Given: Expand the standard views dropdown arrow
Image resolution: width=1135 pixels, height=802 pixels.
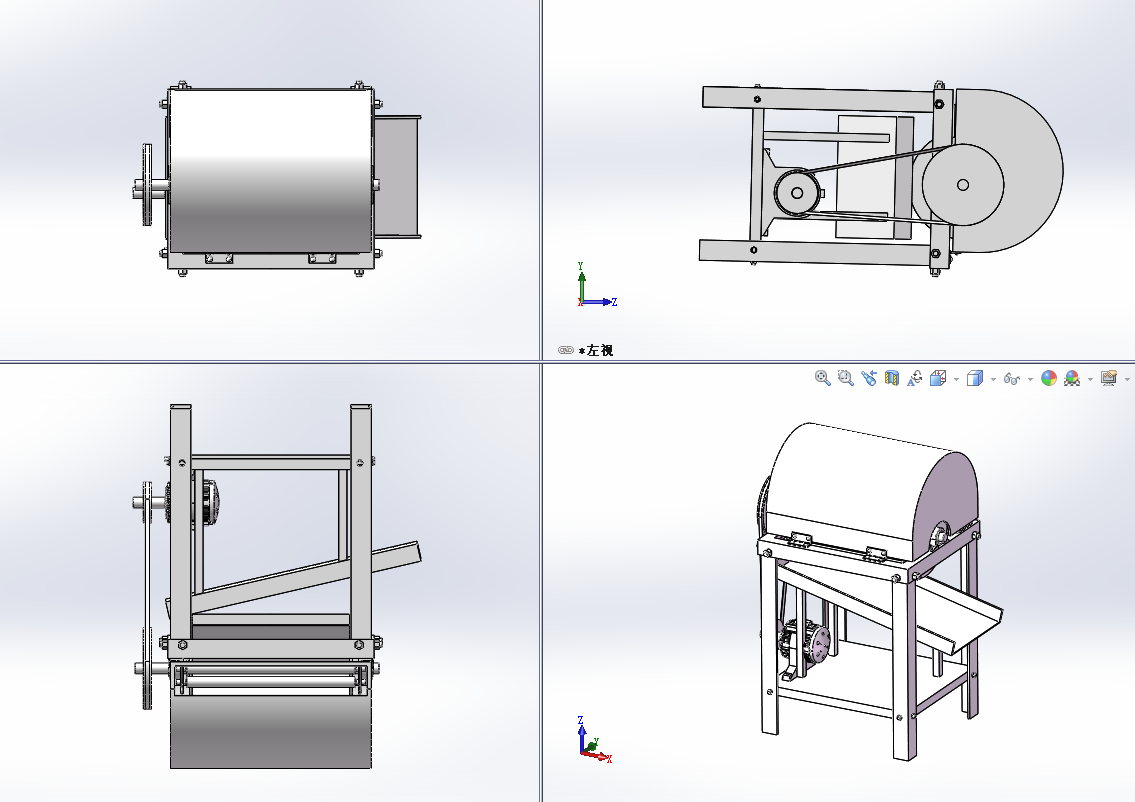Looking at the screenshot, I should click(956, 379).
